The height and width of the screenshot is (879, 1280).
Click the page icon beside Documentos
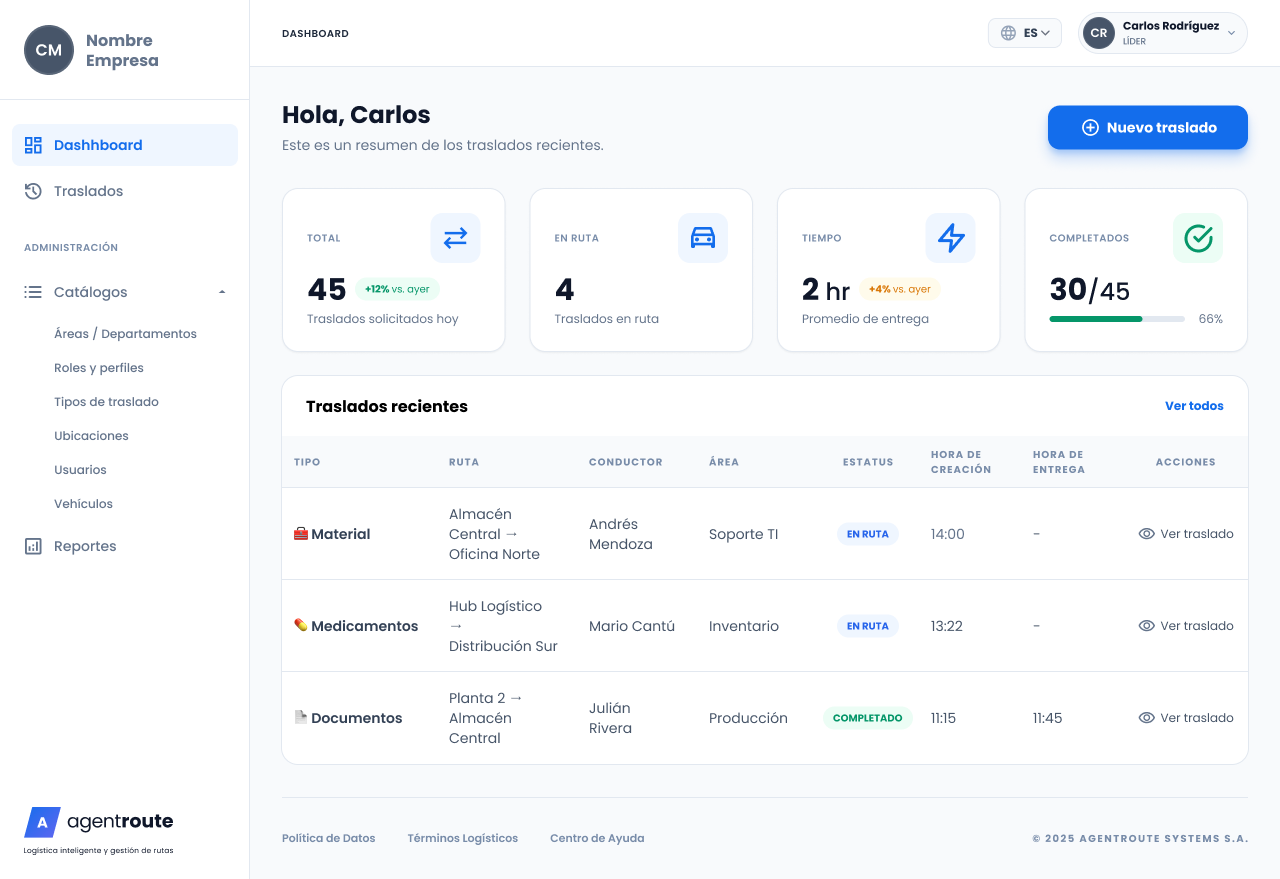(301, 717)
